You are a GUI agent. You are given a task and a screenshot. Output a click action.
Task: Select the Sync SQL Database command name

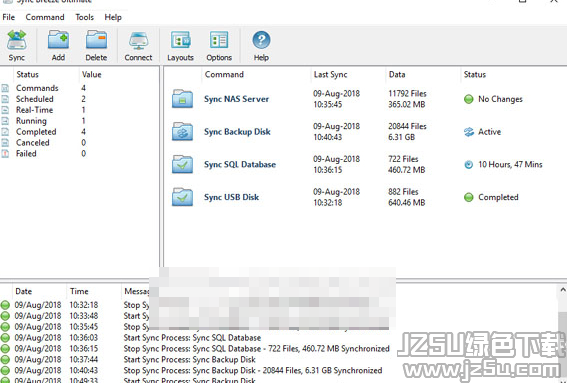click(x=240, y=164)
